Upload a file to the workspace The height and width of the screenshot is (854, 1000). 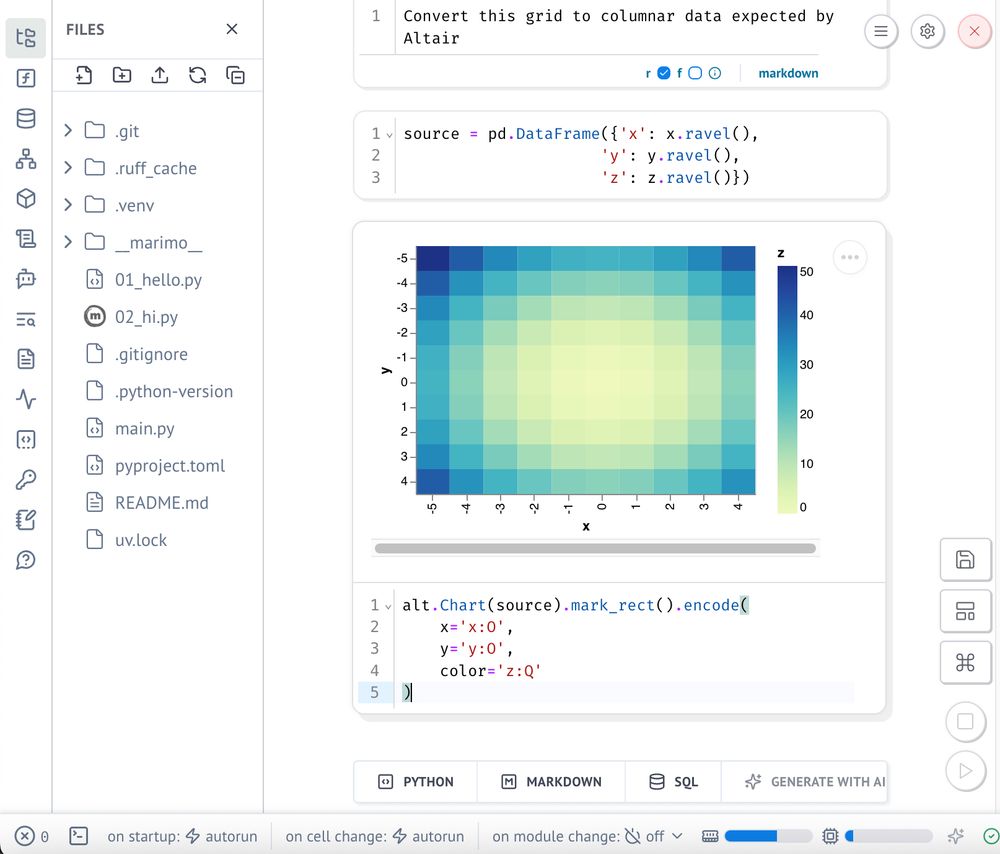(159, 75)
